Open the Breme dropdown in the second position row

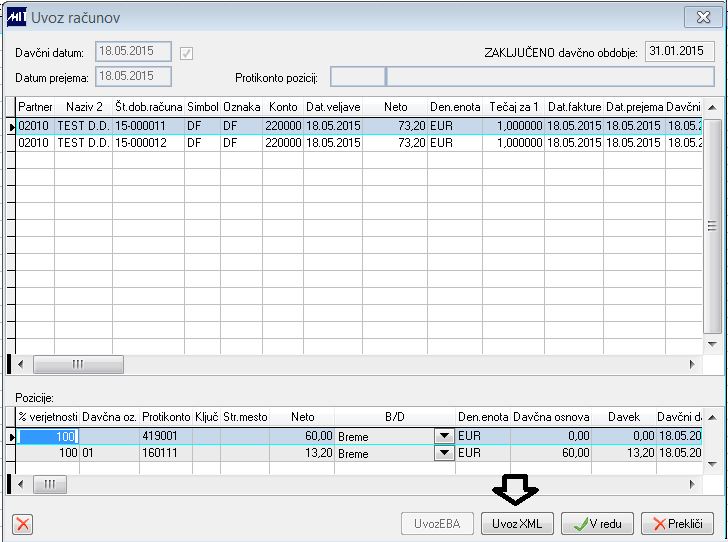pyautogui.click(x=444, y=453)
